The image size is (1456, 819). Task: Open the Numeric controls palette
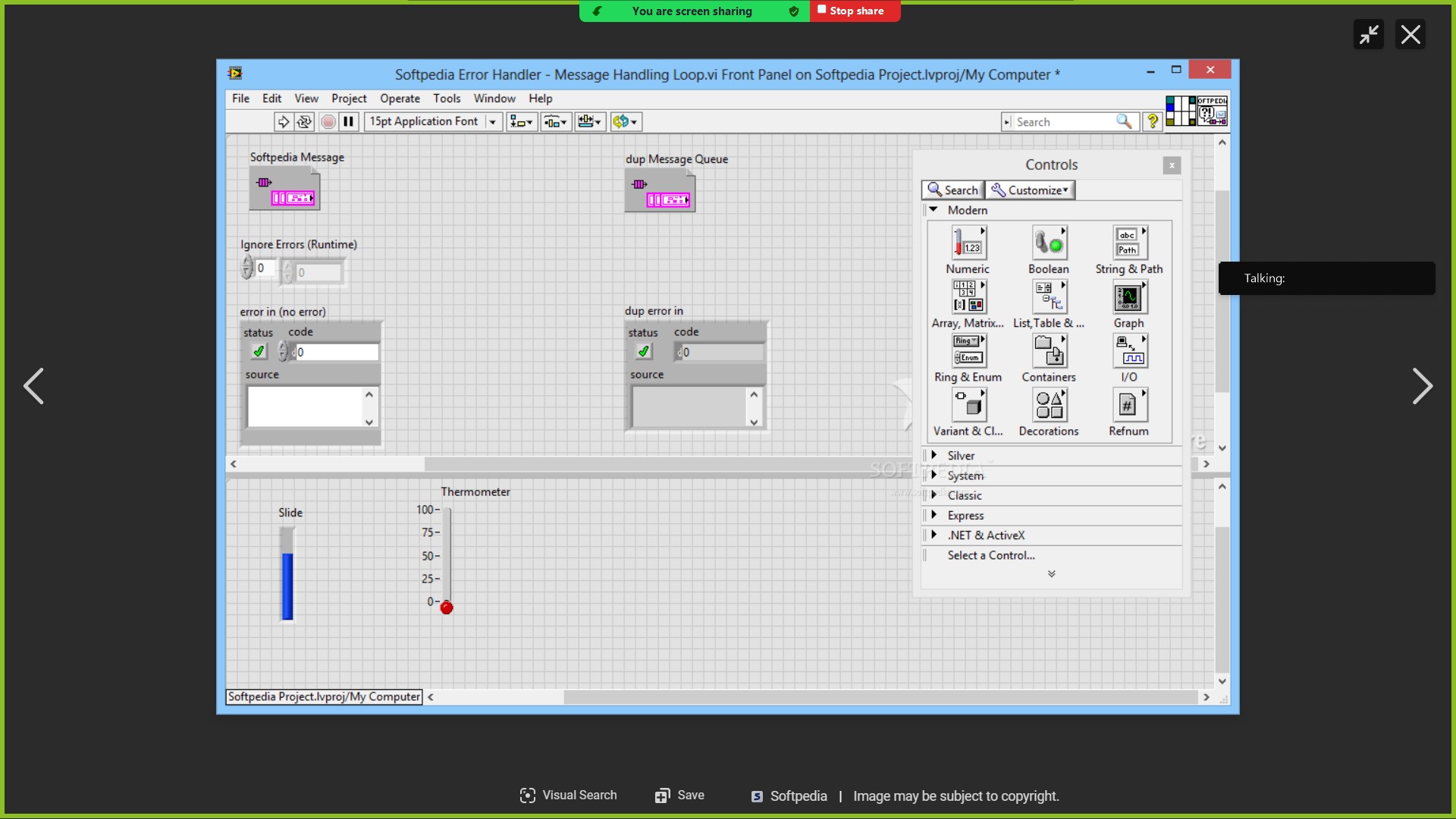pyautogui.click(x=968, y=244)
